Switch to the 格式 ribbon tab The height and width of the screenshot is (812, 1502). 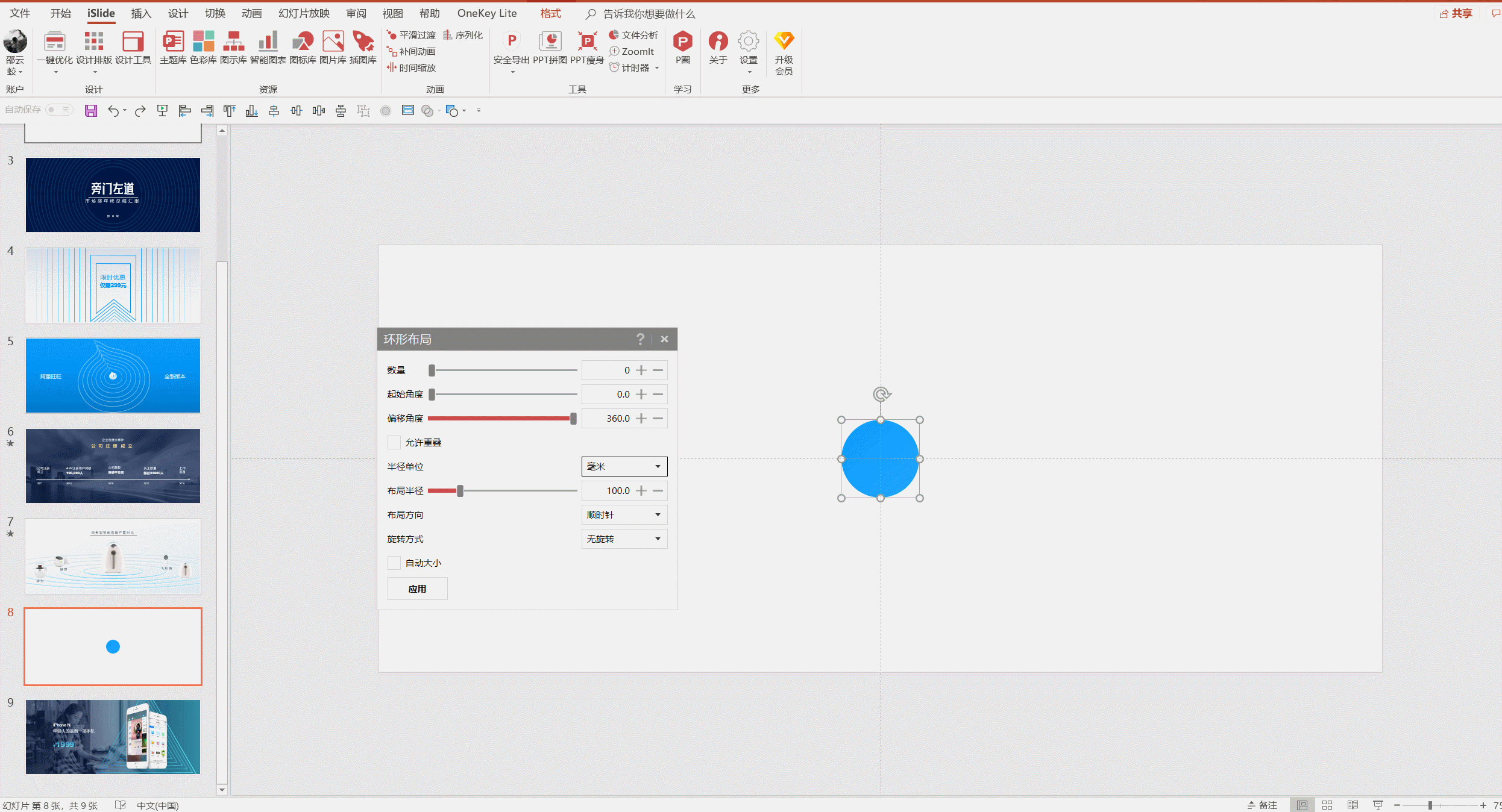(x=550, y=13)
